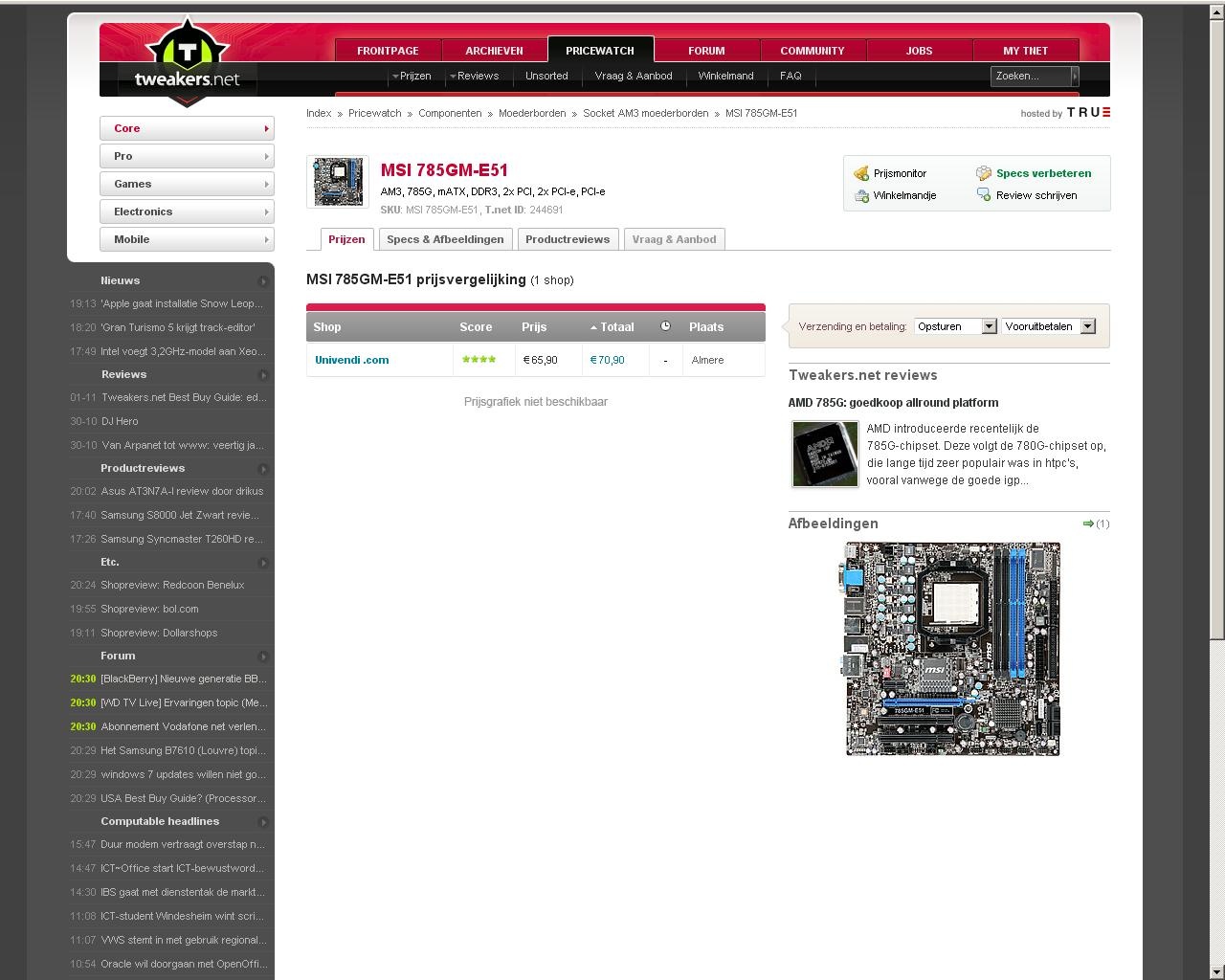Viewport: 1225px width, 980px height.
Task: Open the Shopreview: Dollarshops link
Action: [x=159, y=633]
